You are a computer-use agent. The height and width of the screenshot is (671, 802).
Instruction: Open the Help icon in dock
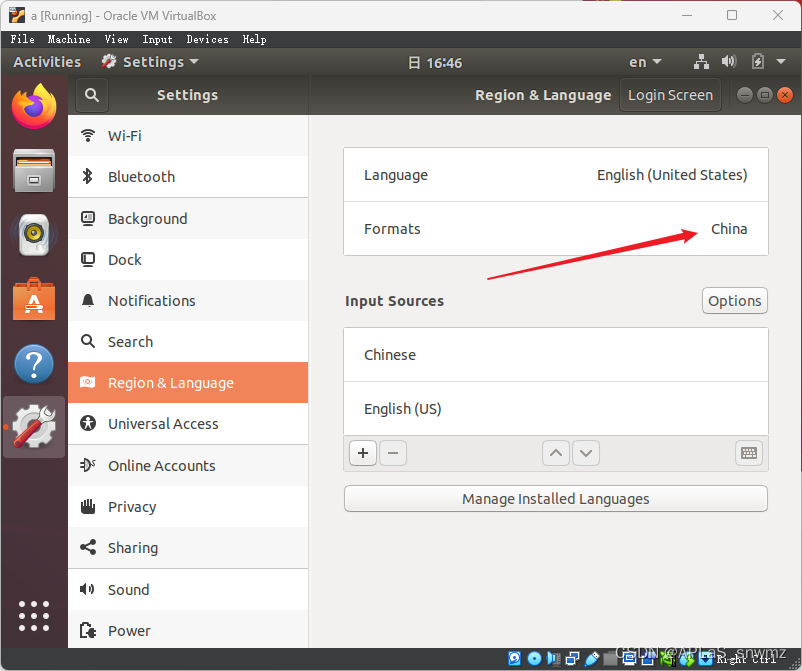pyautogui.click(x=34, y=364)
